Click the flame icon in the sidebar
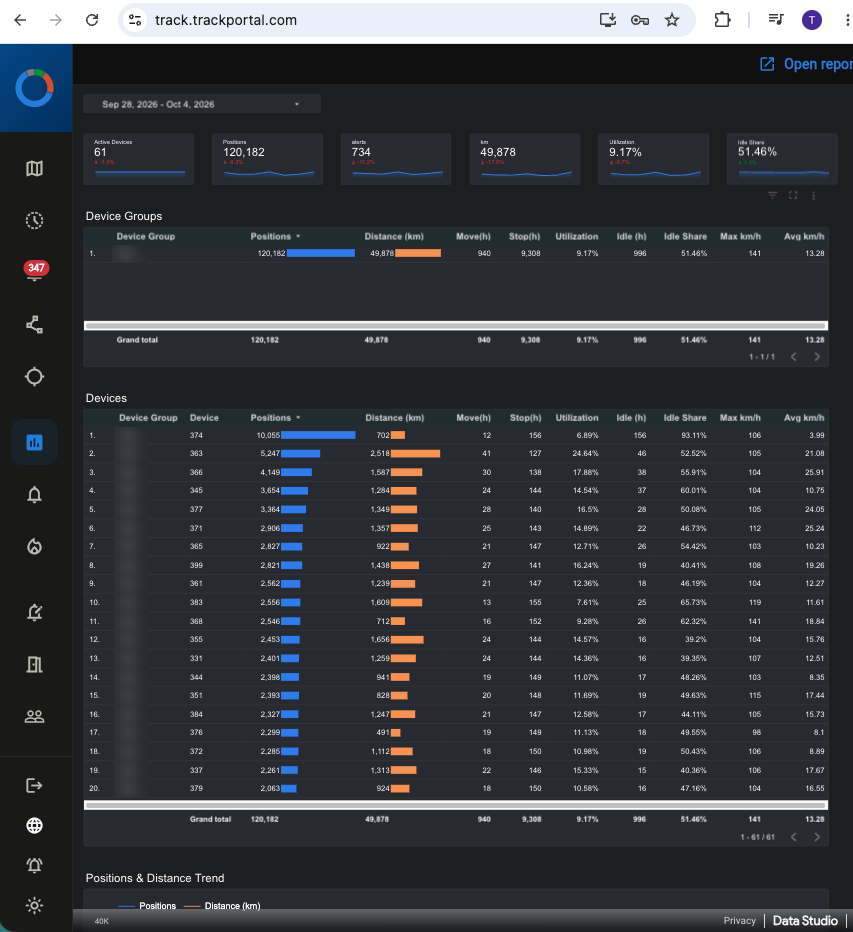853x932 pixels. pyautogui.click(x=34, y=546)
